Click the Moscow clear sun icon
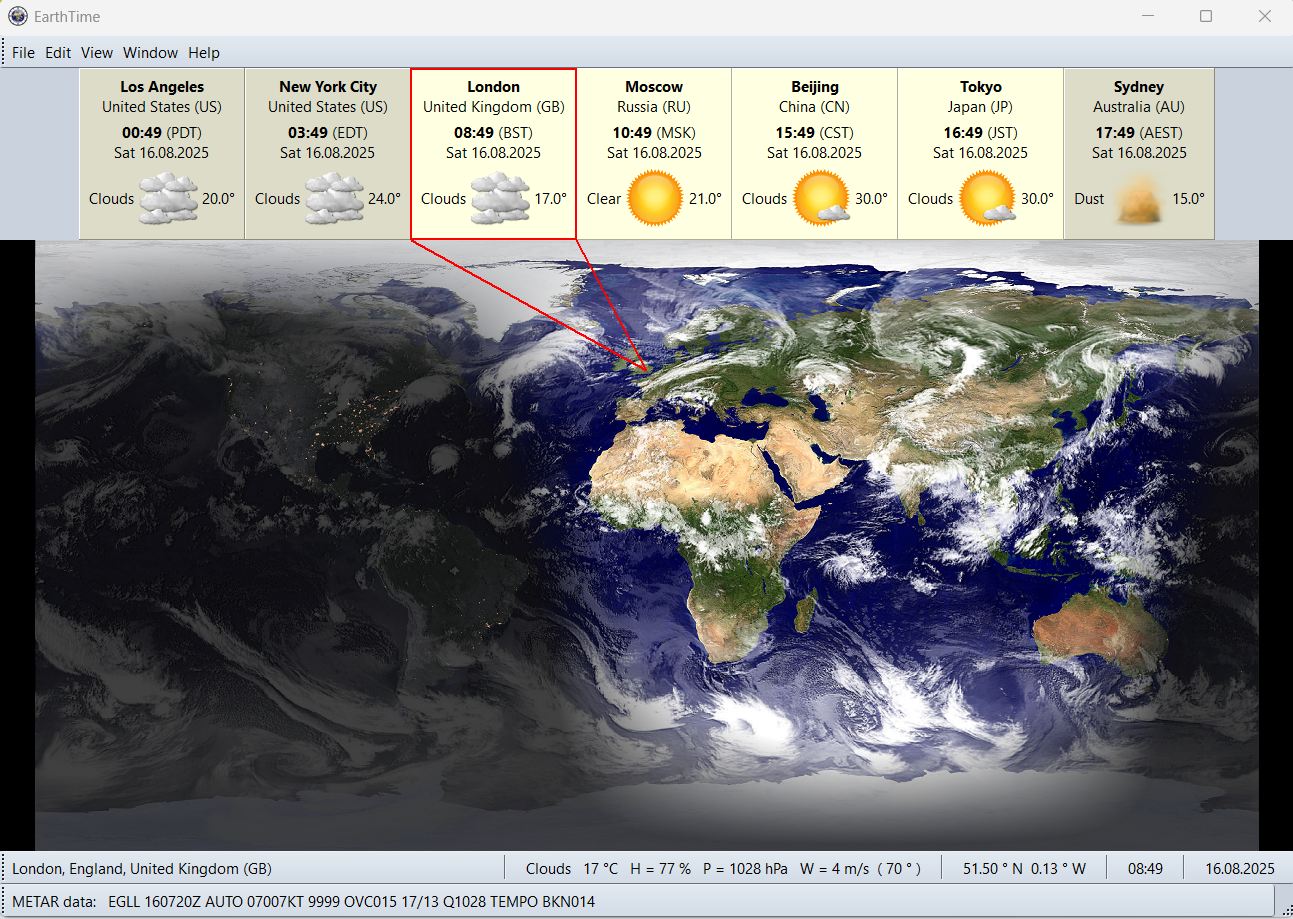The width and height of the screenshot is (1293, 919). pyautogui.click(x=655, y=198)
